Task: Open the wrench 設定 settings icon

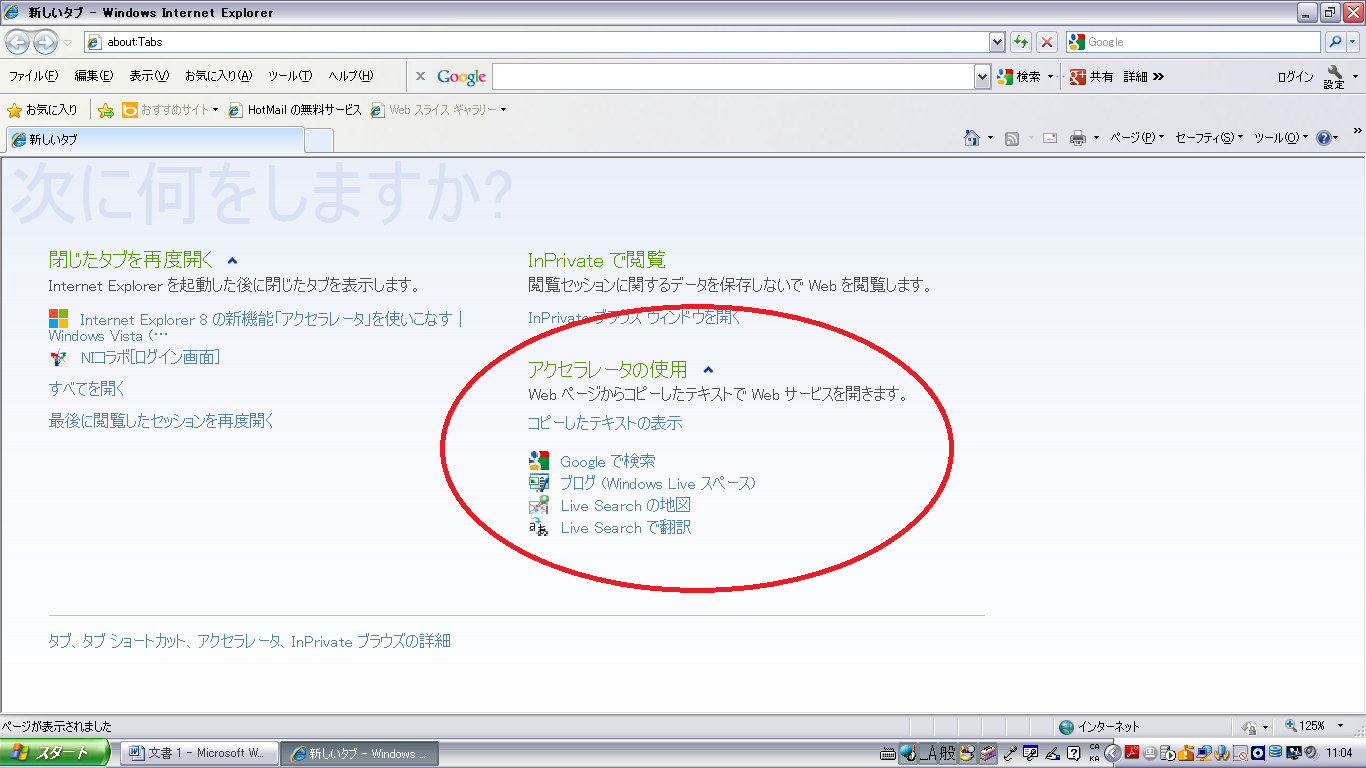Action: pos(1335,77)
